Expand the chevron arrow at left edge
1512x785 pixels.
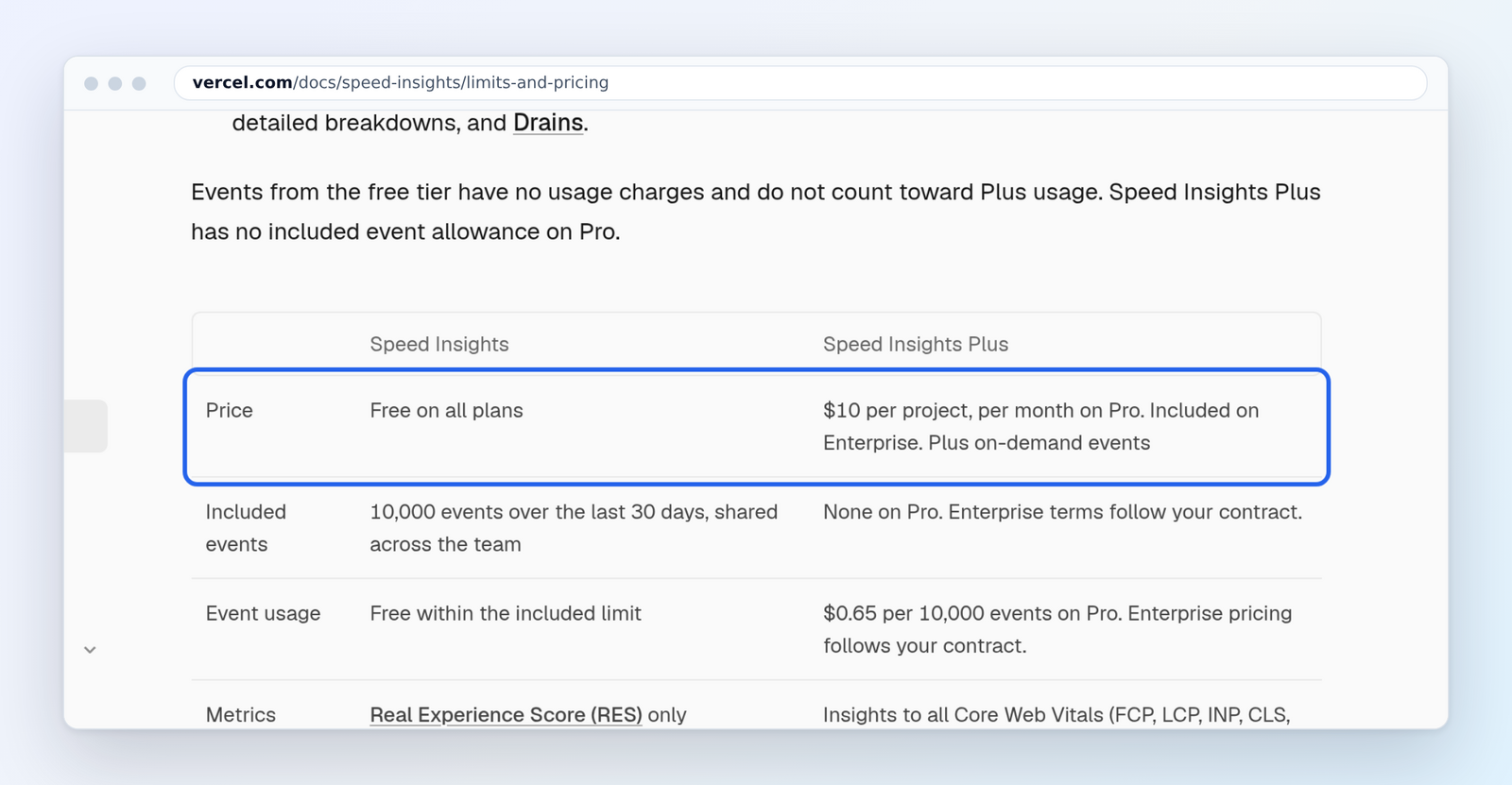coord(90,650)
